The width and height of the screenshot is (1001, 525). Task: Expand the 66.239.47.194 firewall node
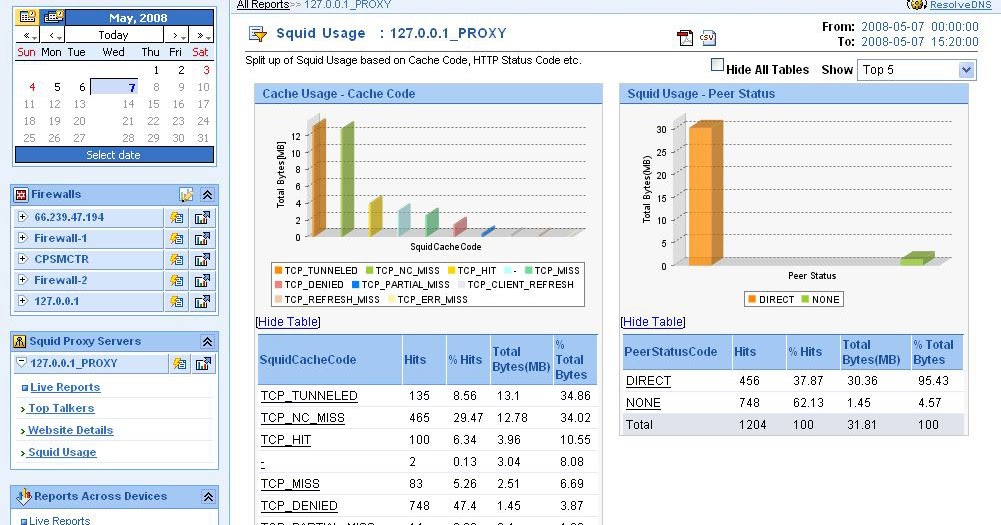pyautogui.click(x=22, y=217)
